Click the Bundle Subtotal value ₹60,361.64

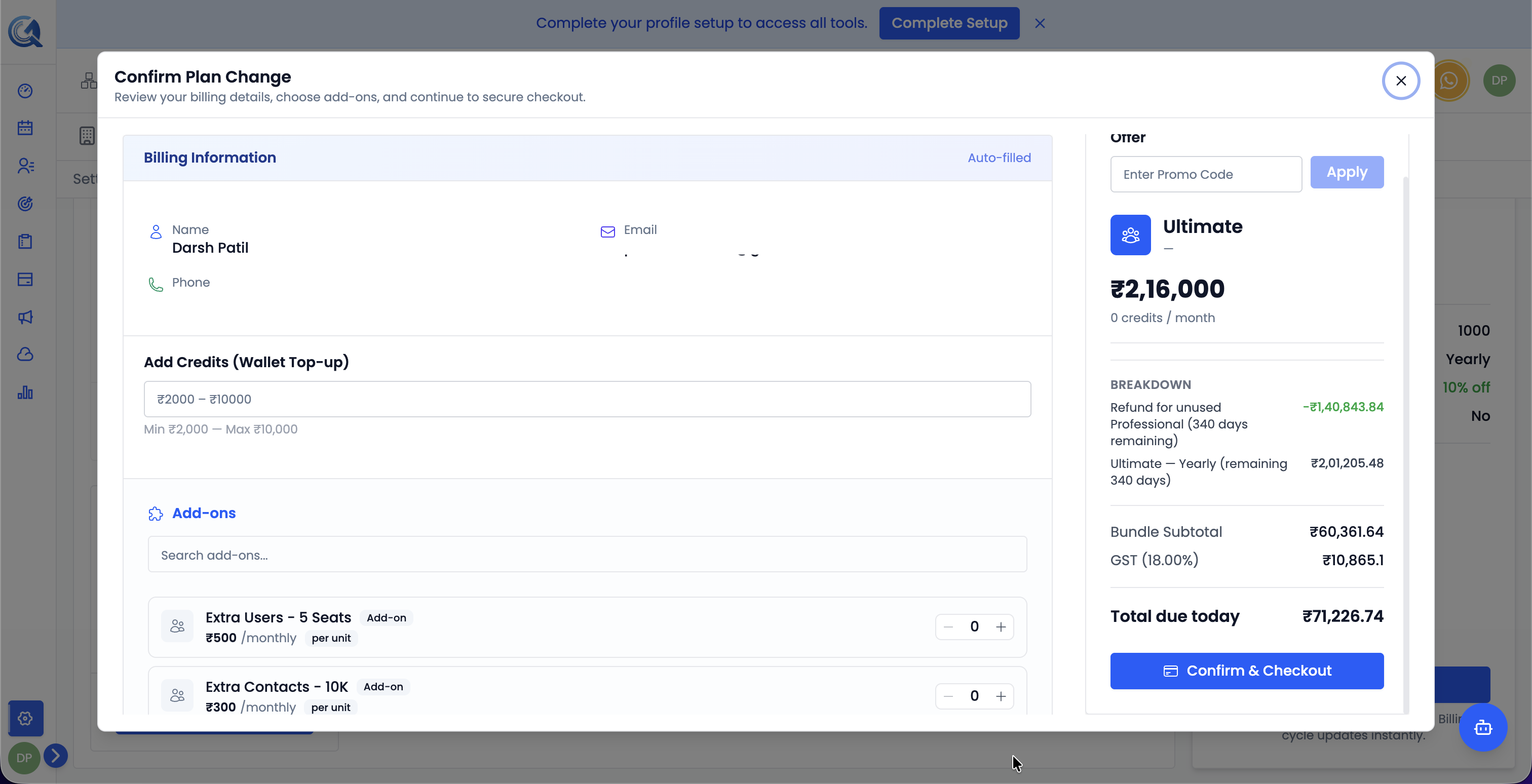pyautogui.click(x=1347, y=532)
